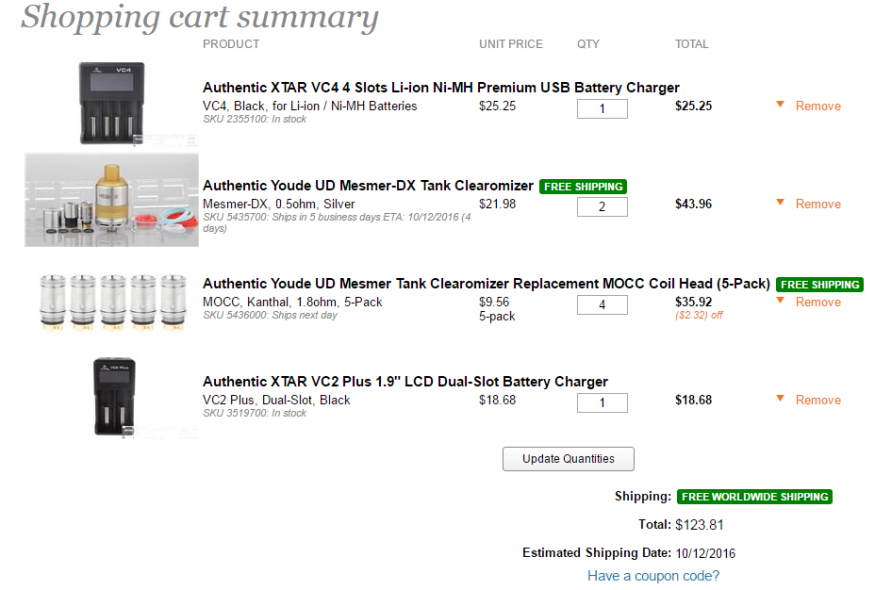Click the FREE SHIPPING badge on MOCC Coil Head

pyautogui.click(x=820, y=285)
